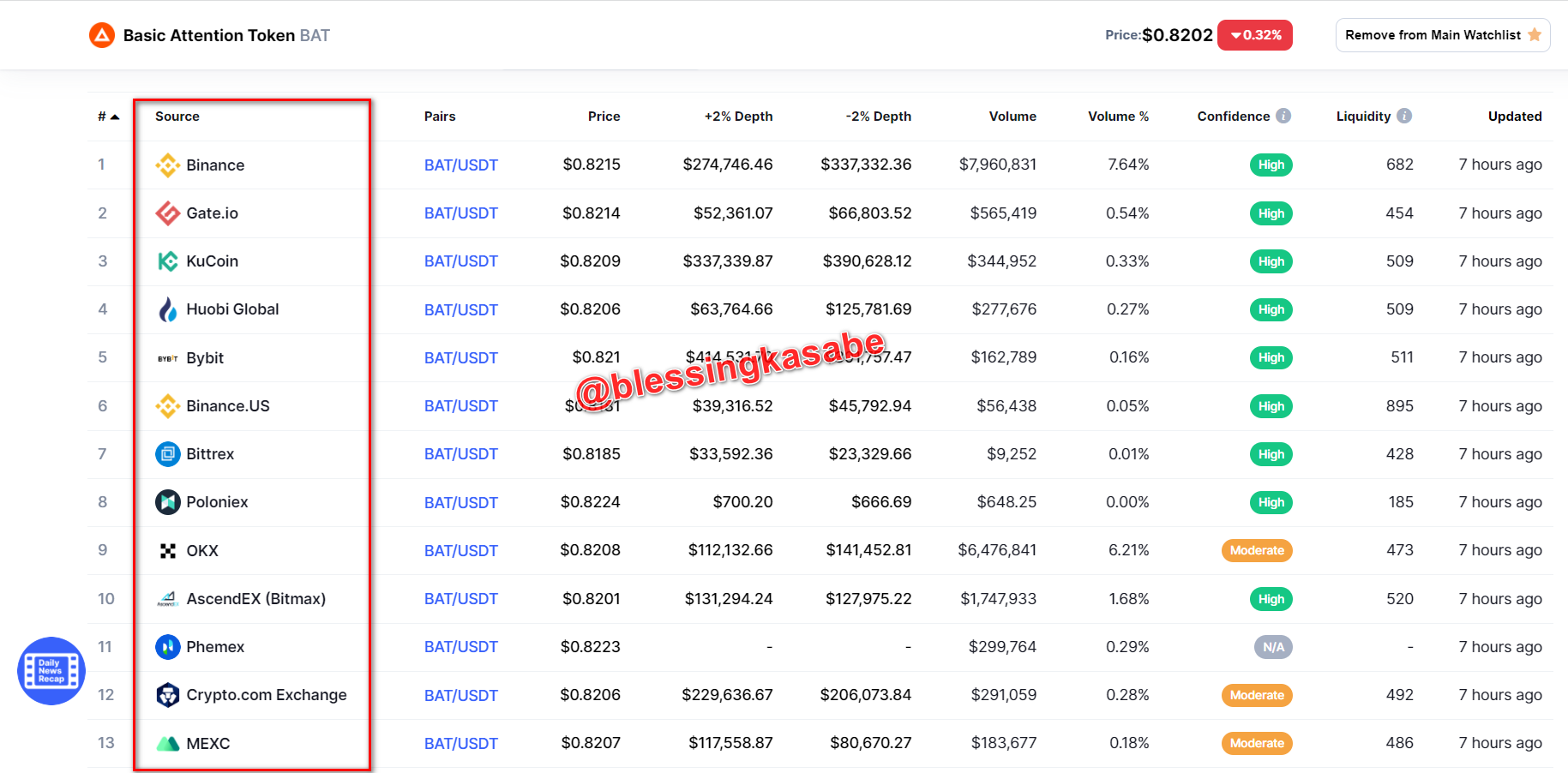The height and width of the screenshot is (773, 1568).
Task: Click the Gate.io logo icon
Action: 168,213
